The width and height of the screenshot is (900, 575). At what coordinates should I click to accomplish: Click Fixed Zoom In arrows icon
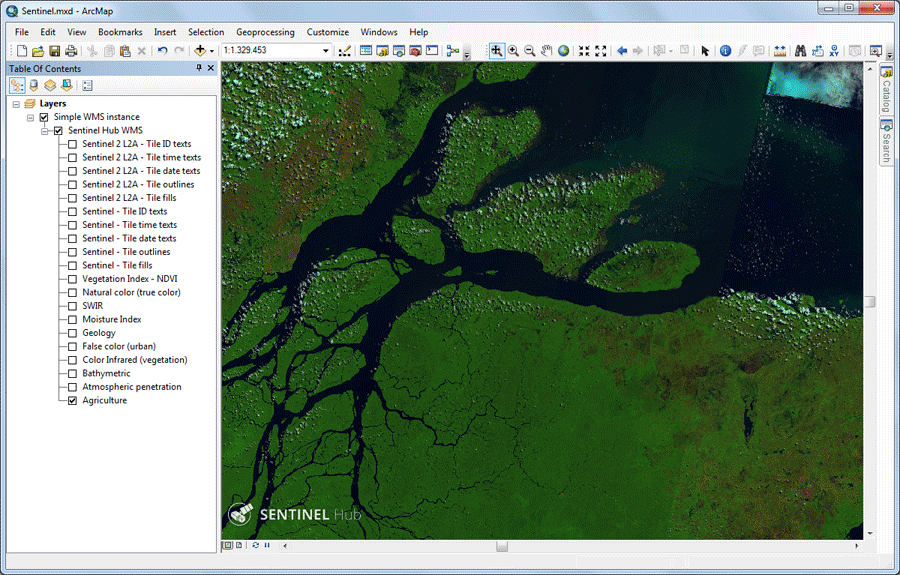click(584, 50)
